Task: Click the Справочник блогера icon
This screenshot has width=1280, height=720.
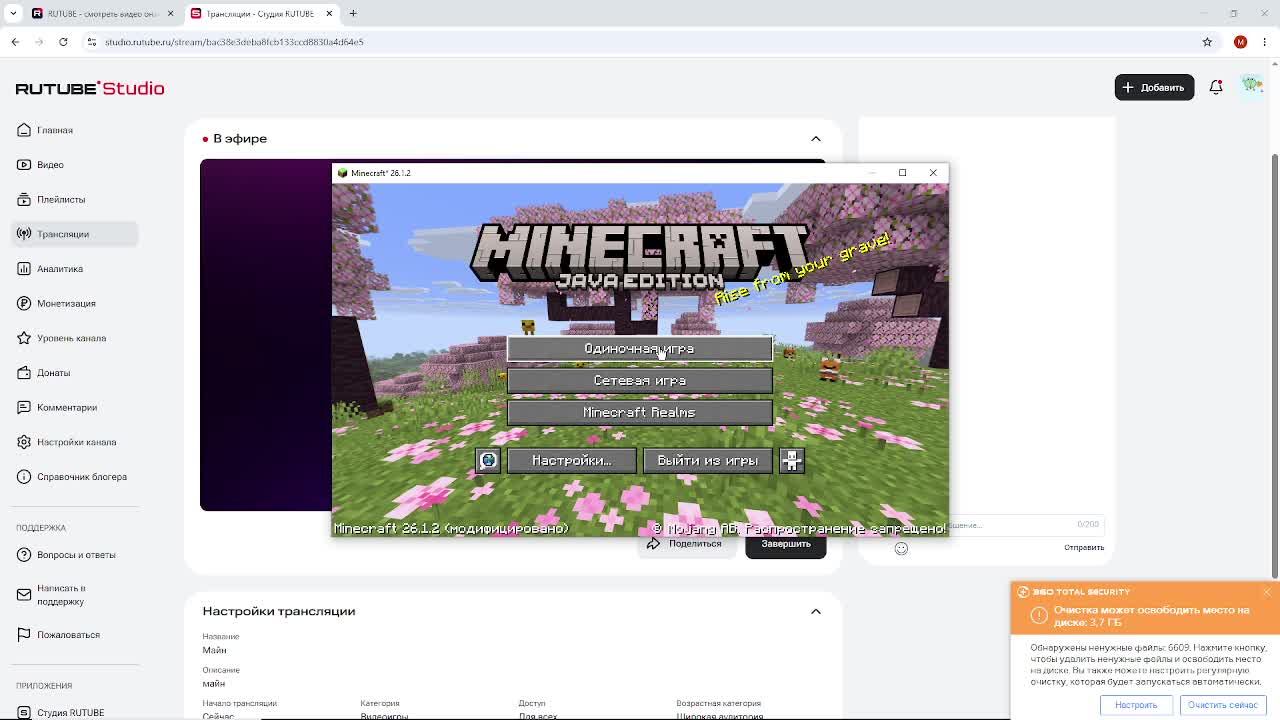Action: [x=24, y=477]
